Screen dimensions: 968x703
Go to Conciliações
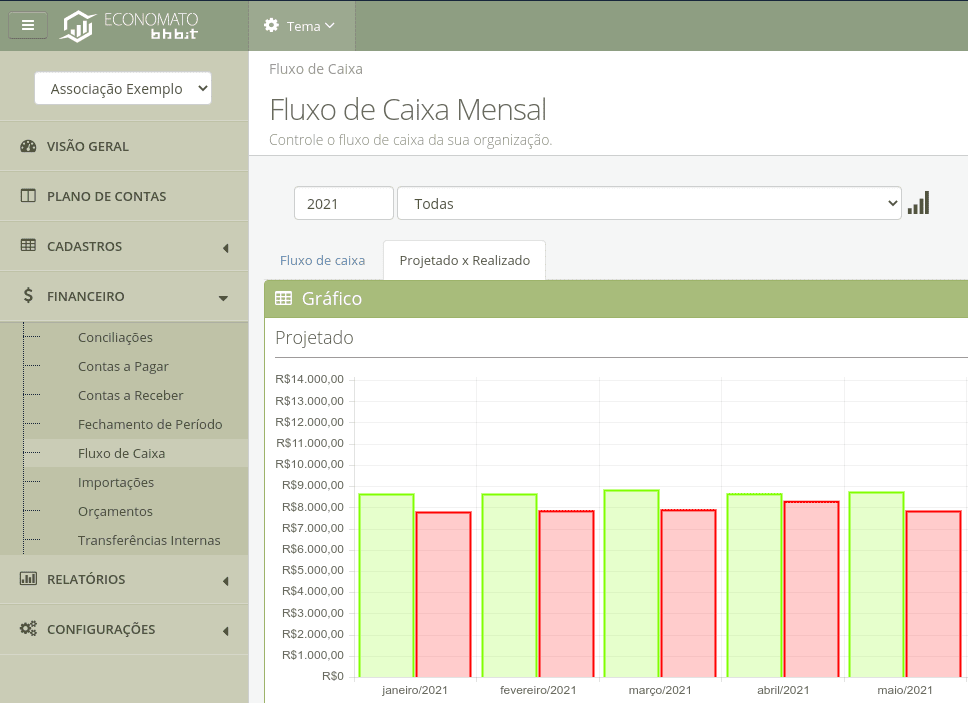[x=115, y=338]
